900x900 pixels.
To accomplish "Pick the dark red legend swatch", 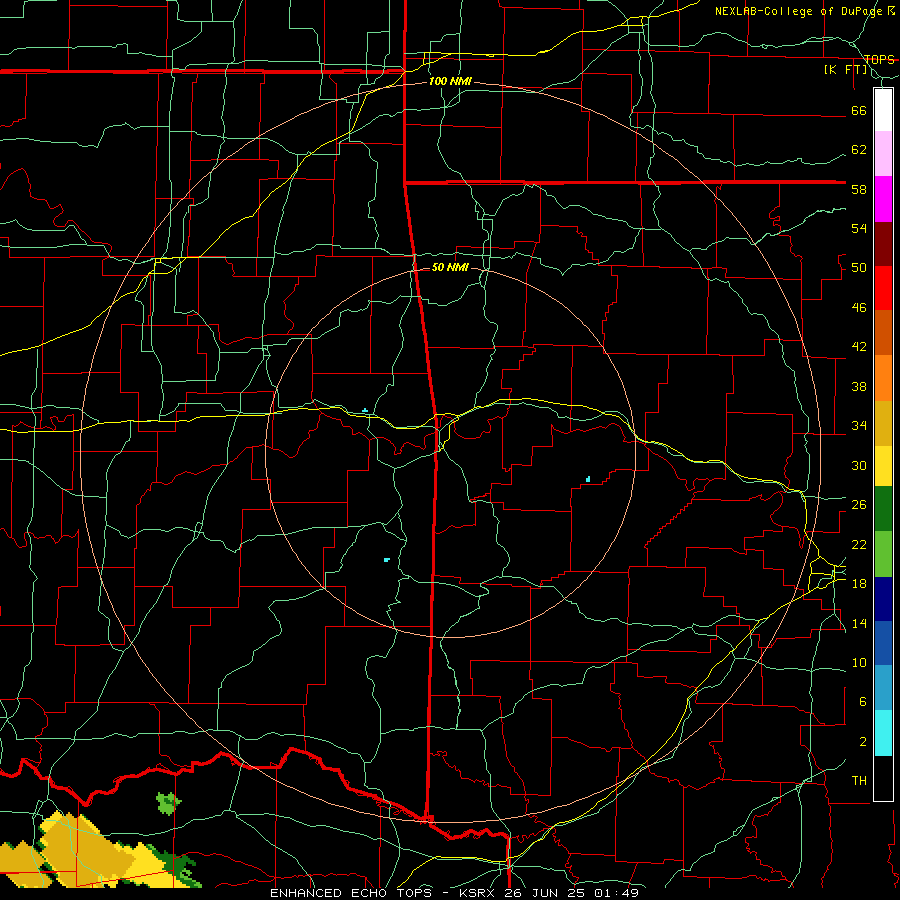I will [883, 243].
